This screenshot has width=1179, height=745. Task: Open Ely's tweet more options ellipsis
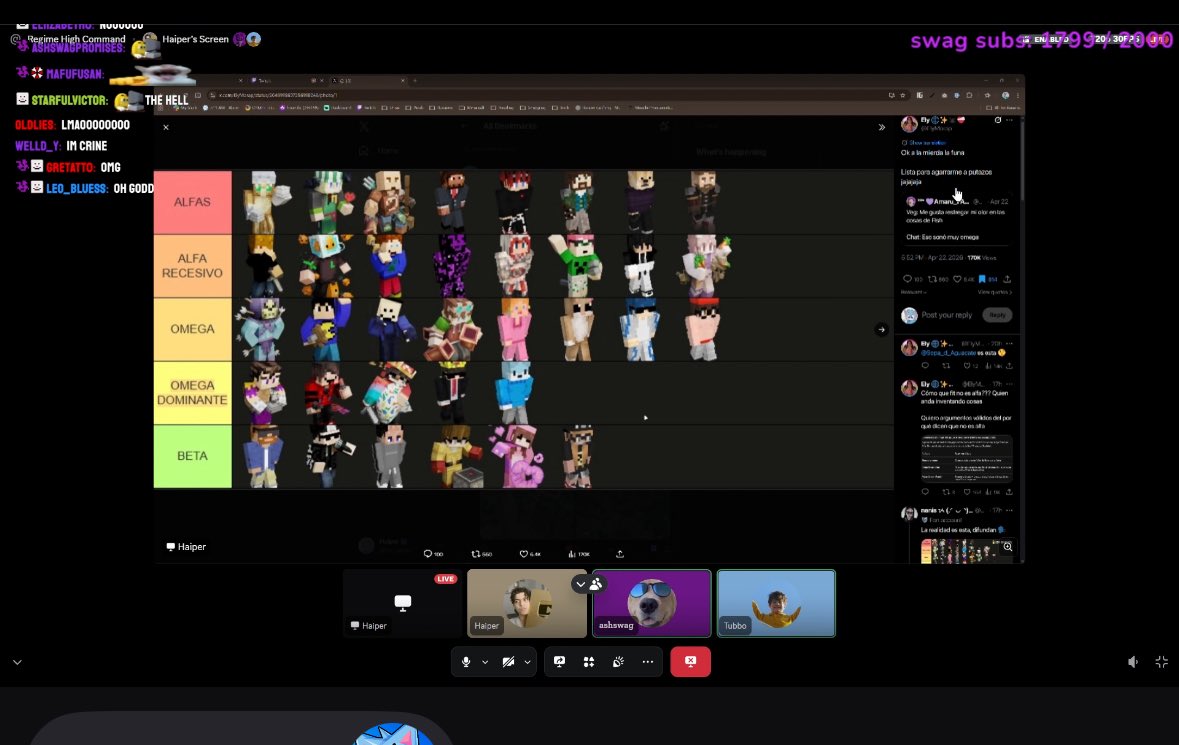click(1009, 120)
